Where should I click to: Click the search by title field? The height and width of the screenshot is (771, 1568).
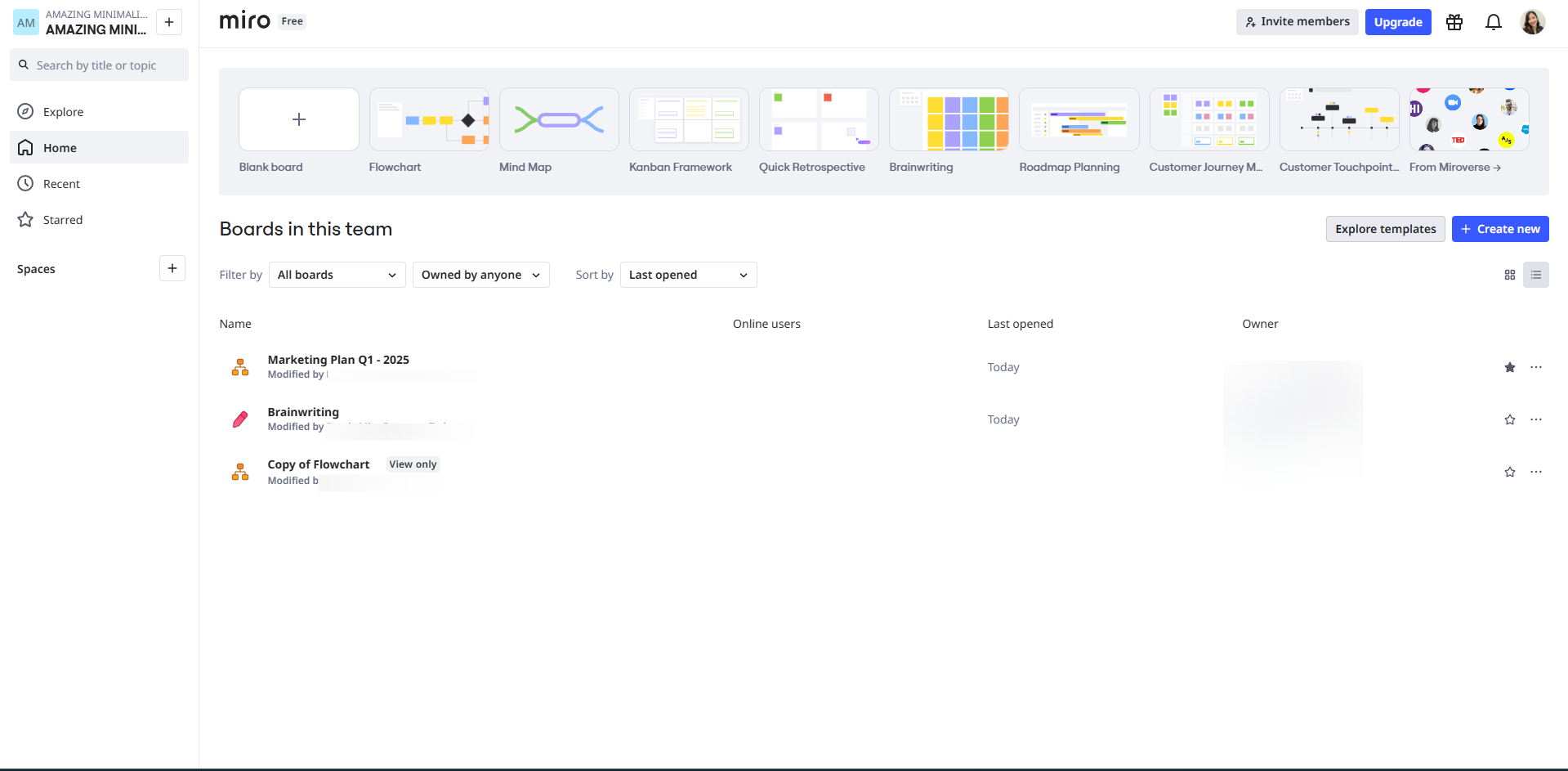(x=99, y=65)
